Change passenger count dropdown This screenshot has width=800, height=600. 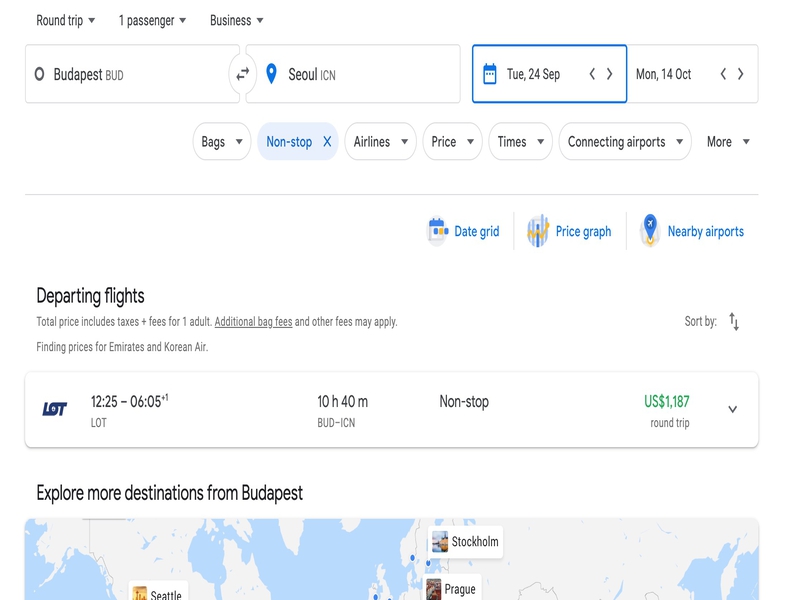[x=152, y=20]
